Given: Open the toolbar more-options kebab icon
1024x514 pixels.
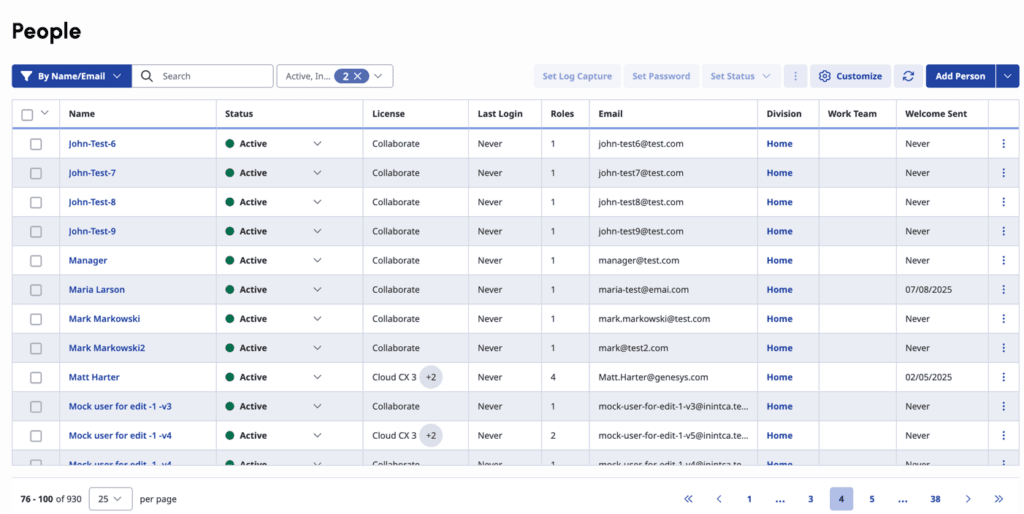Looking at the screenshot, I should (795, 76).
